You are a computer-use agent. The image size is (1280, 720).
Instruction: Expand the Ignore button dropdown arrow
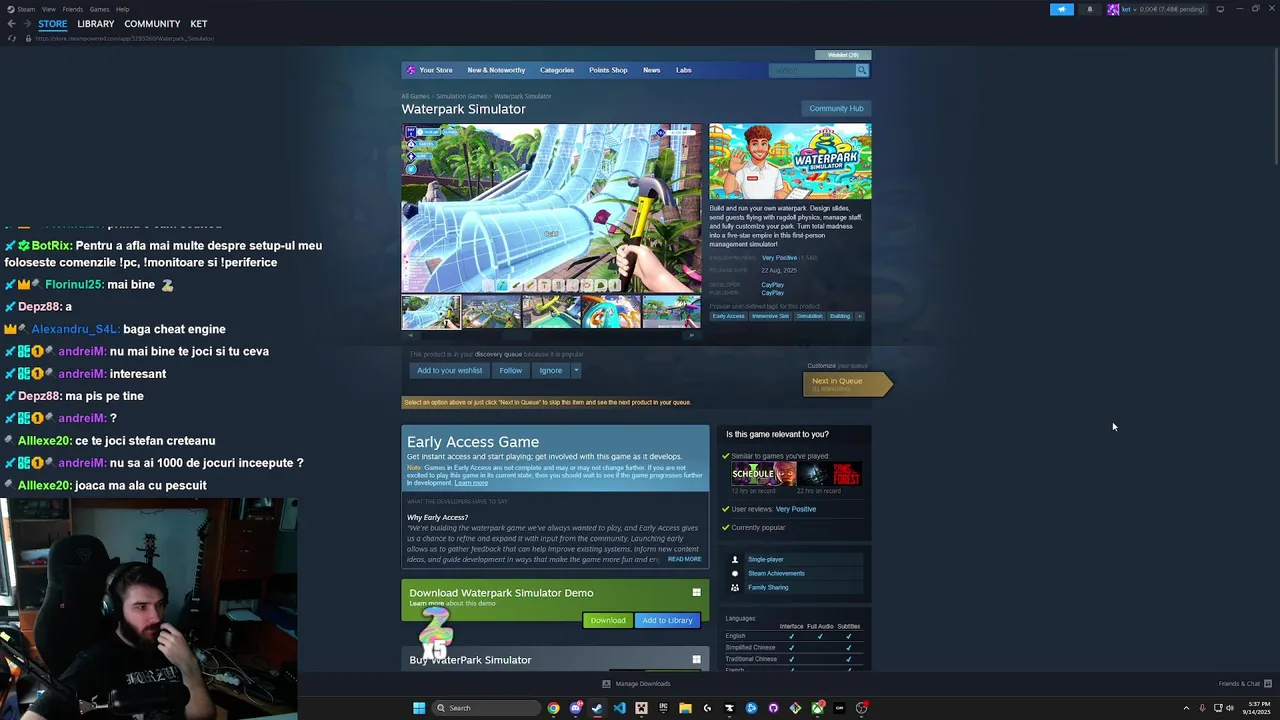click(575, 370)
